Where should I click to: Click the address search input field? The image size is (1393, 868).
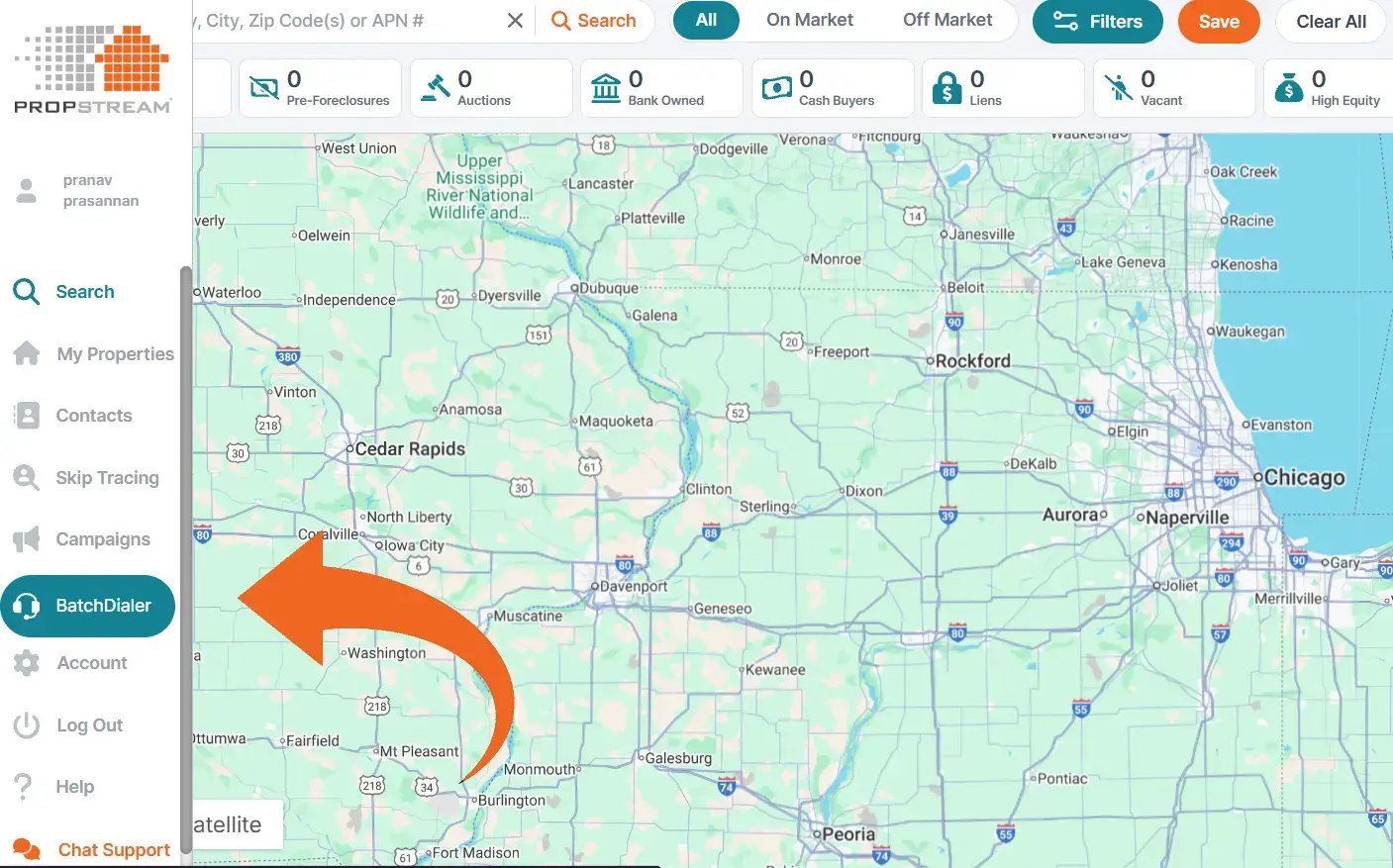coord(347,21)
